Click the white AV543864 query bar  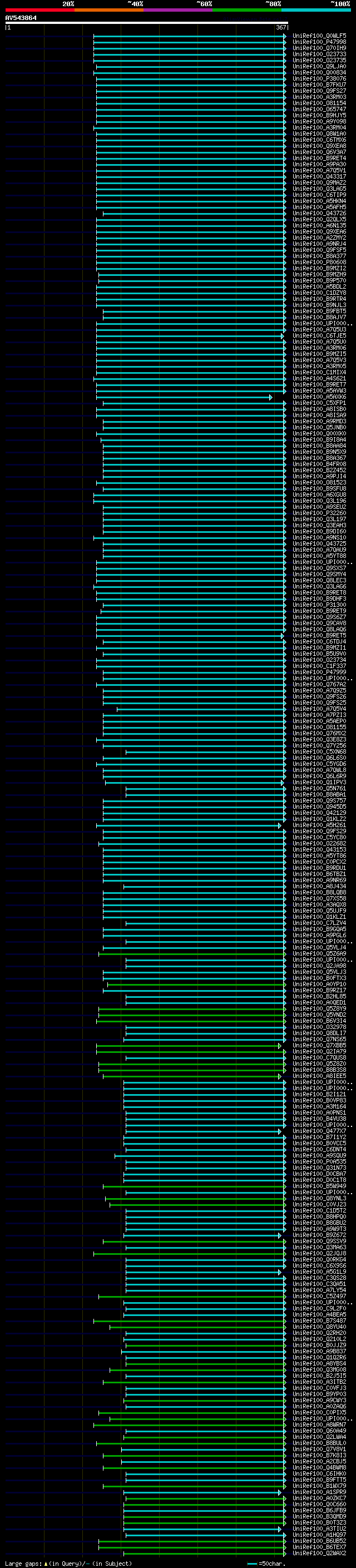click(x=146, y=22)
